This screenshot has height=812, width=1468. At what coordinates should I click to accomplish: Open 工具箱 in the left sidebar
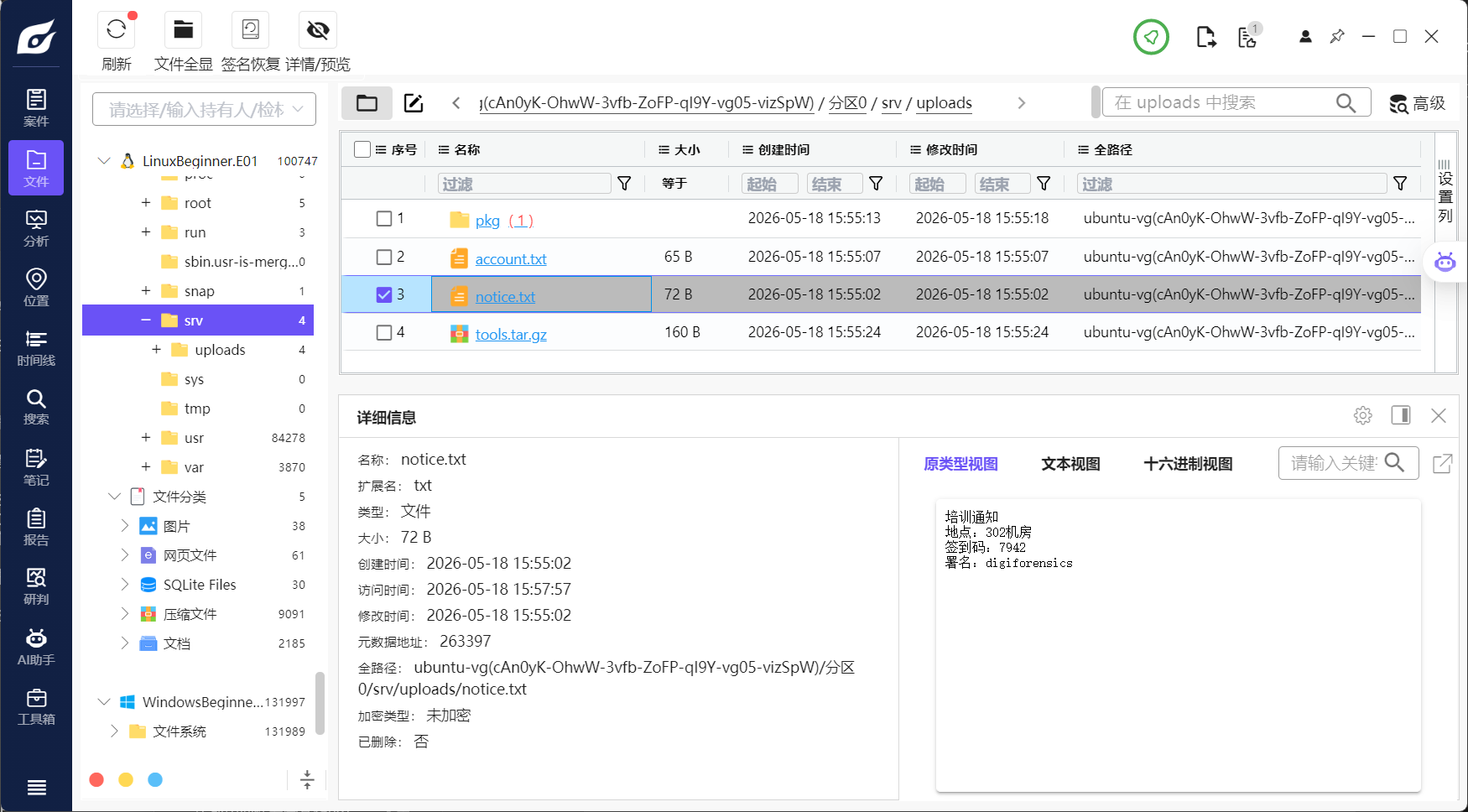(36, 706)
